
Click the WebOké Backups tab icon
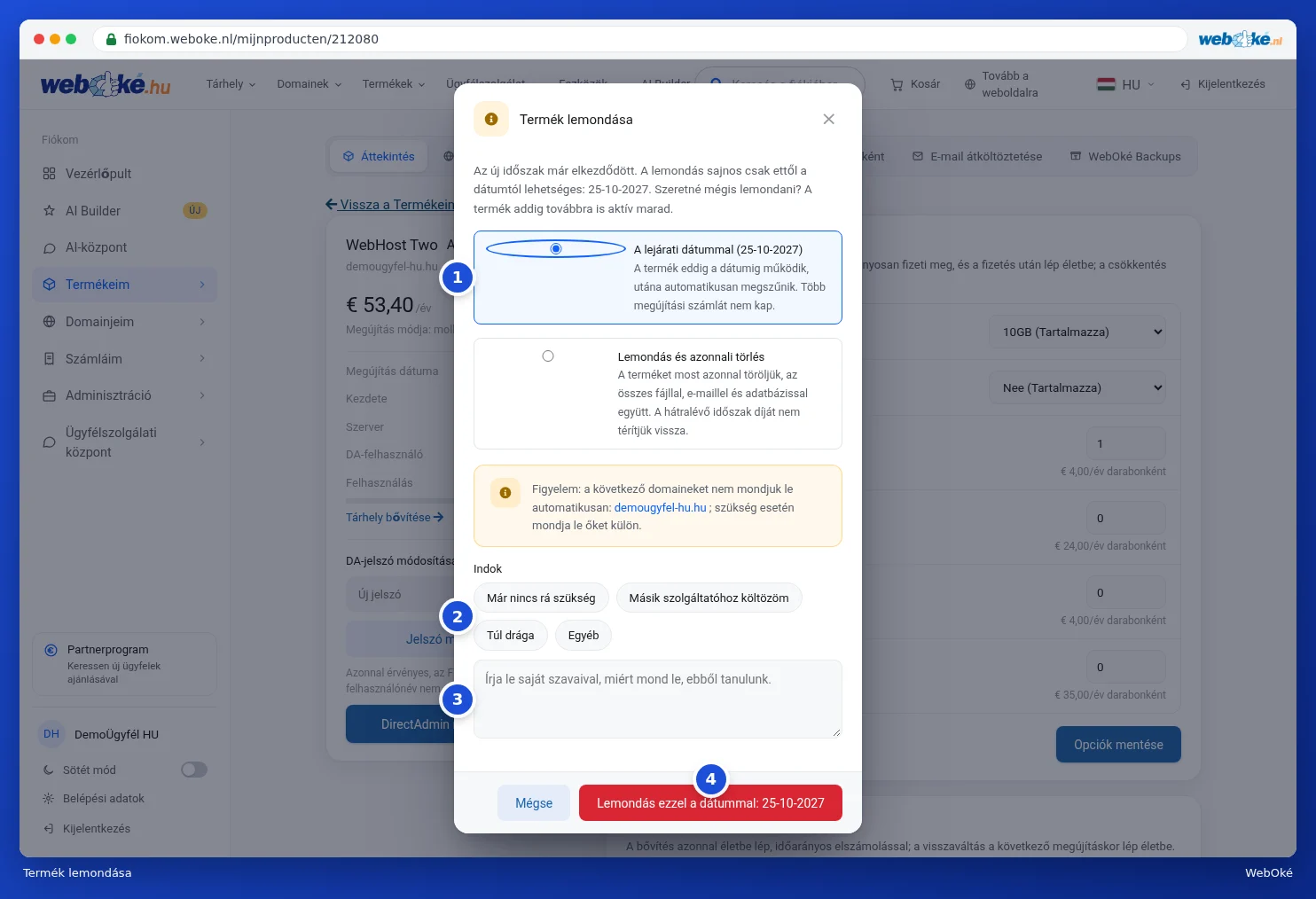(1076, 156)
